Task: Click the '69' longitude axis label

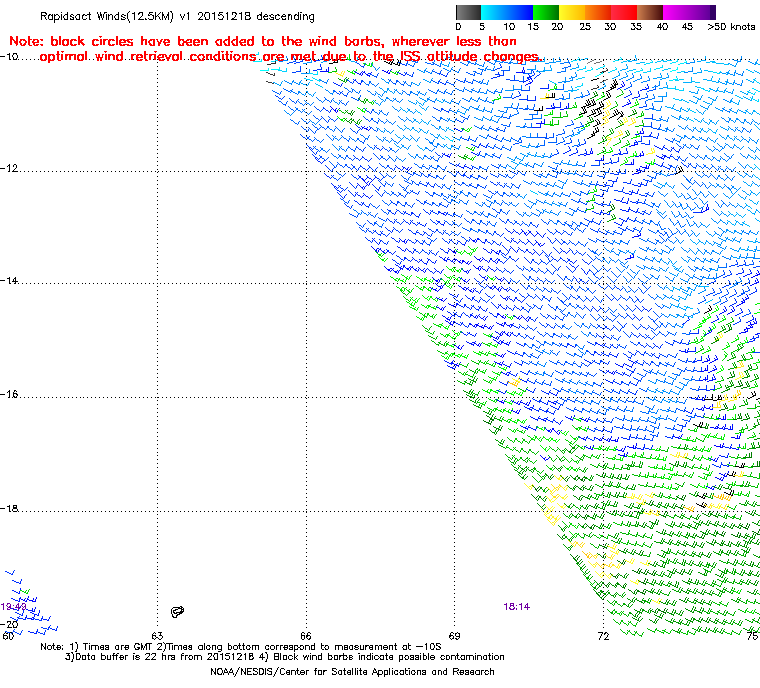Action: [x=455, y=636]
